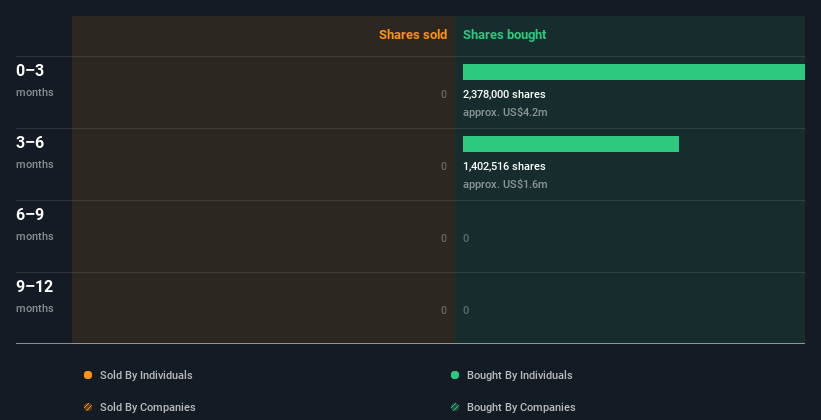
Task: Select the Shares bought column header
Action: coord(504,35)
